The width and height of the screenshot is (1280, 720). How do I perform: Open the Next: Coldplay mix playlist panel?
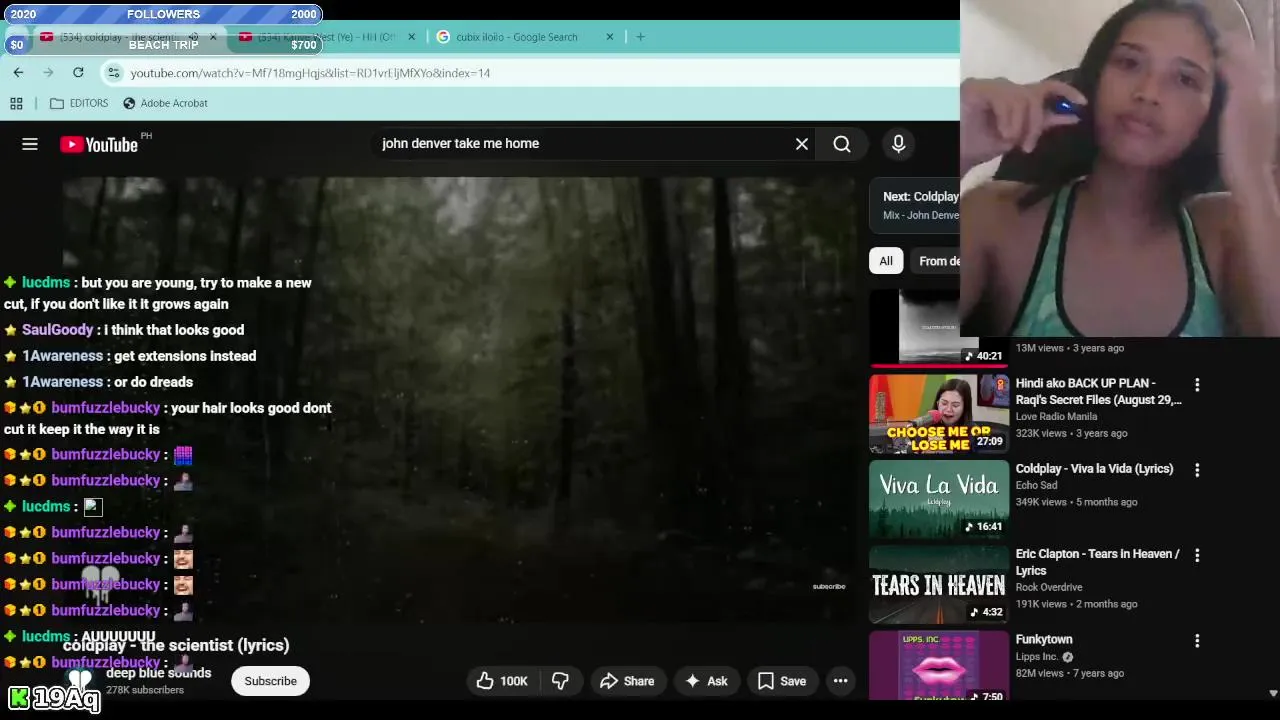point(915,205)
